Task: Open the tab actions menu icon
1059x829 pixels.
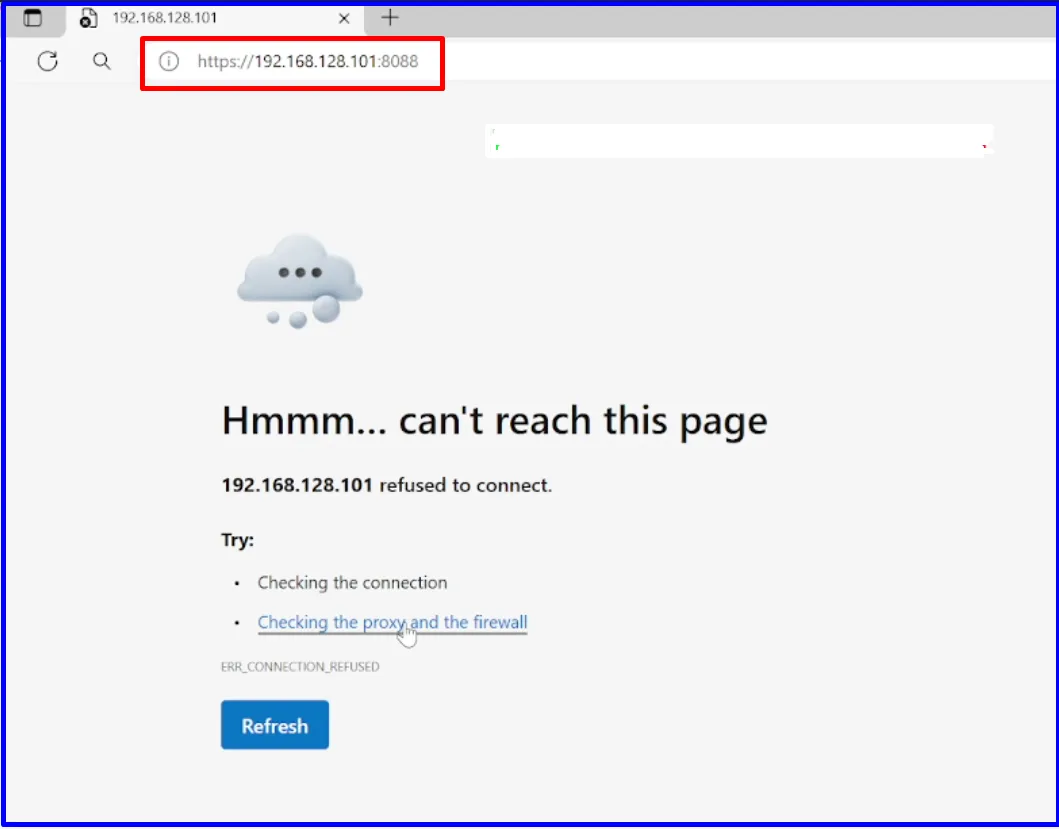Action: [x=32, y=18]
